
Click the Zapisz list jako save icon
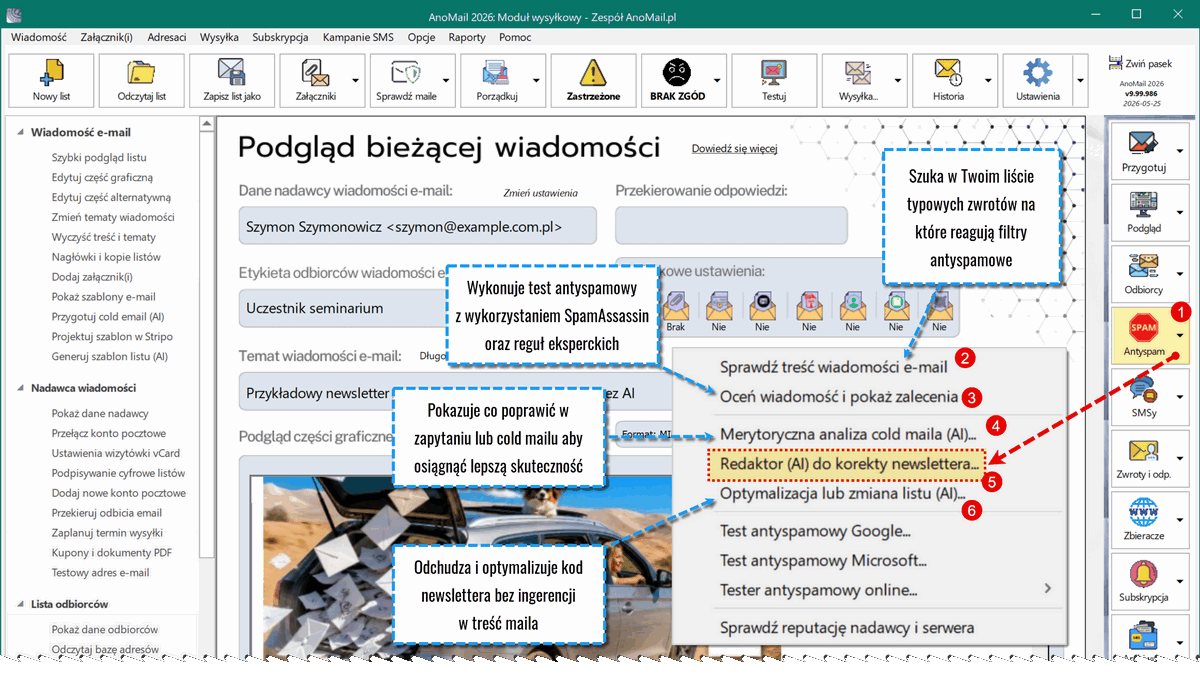231,72
